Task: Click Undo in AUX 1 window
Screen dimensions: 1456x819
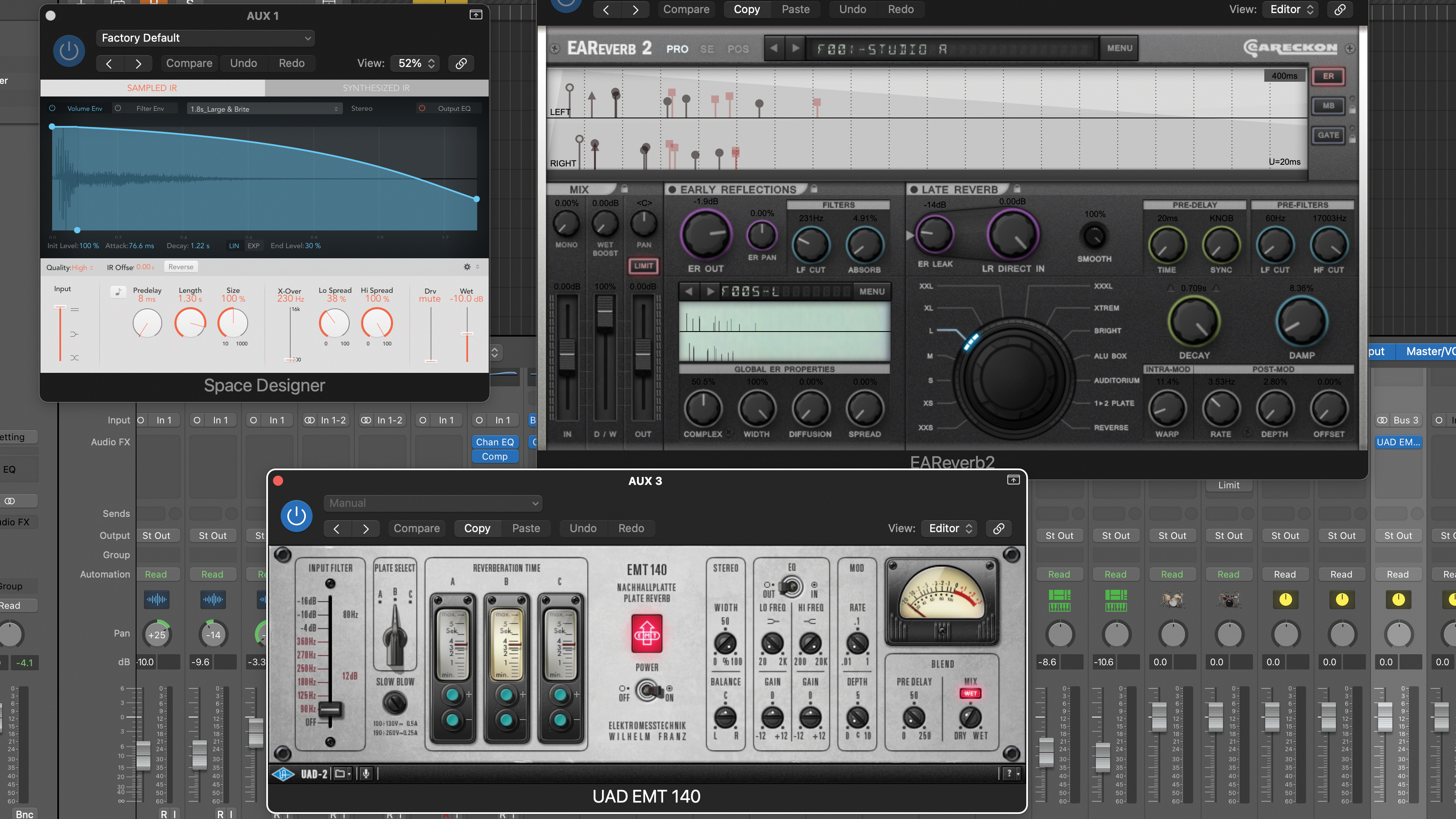Action: tap(243, 63)
